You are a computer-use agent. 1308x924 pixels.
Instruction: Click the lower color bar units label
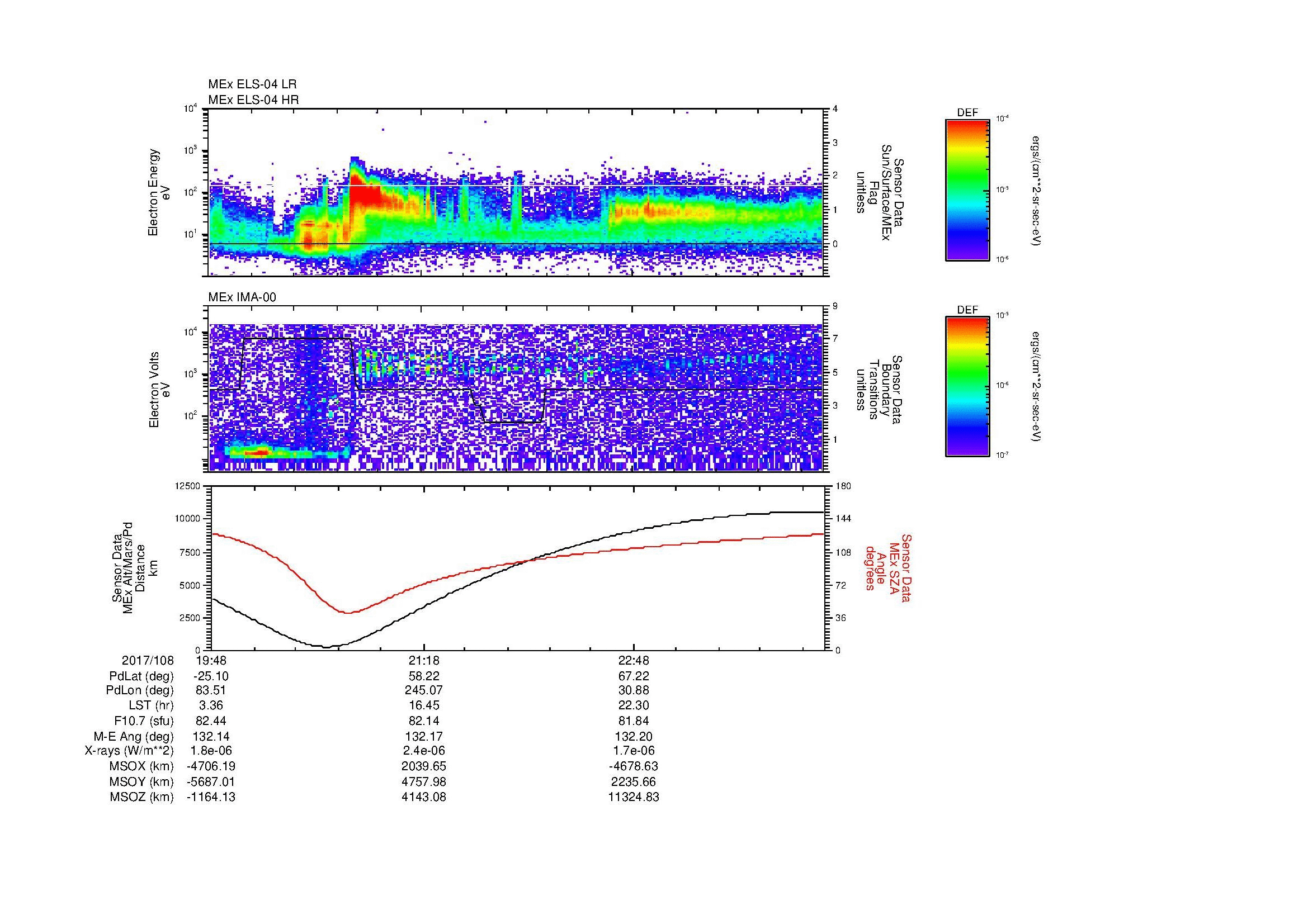[1037, 387]
